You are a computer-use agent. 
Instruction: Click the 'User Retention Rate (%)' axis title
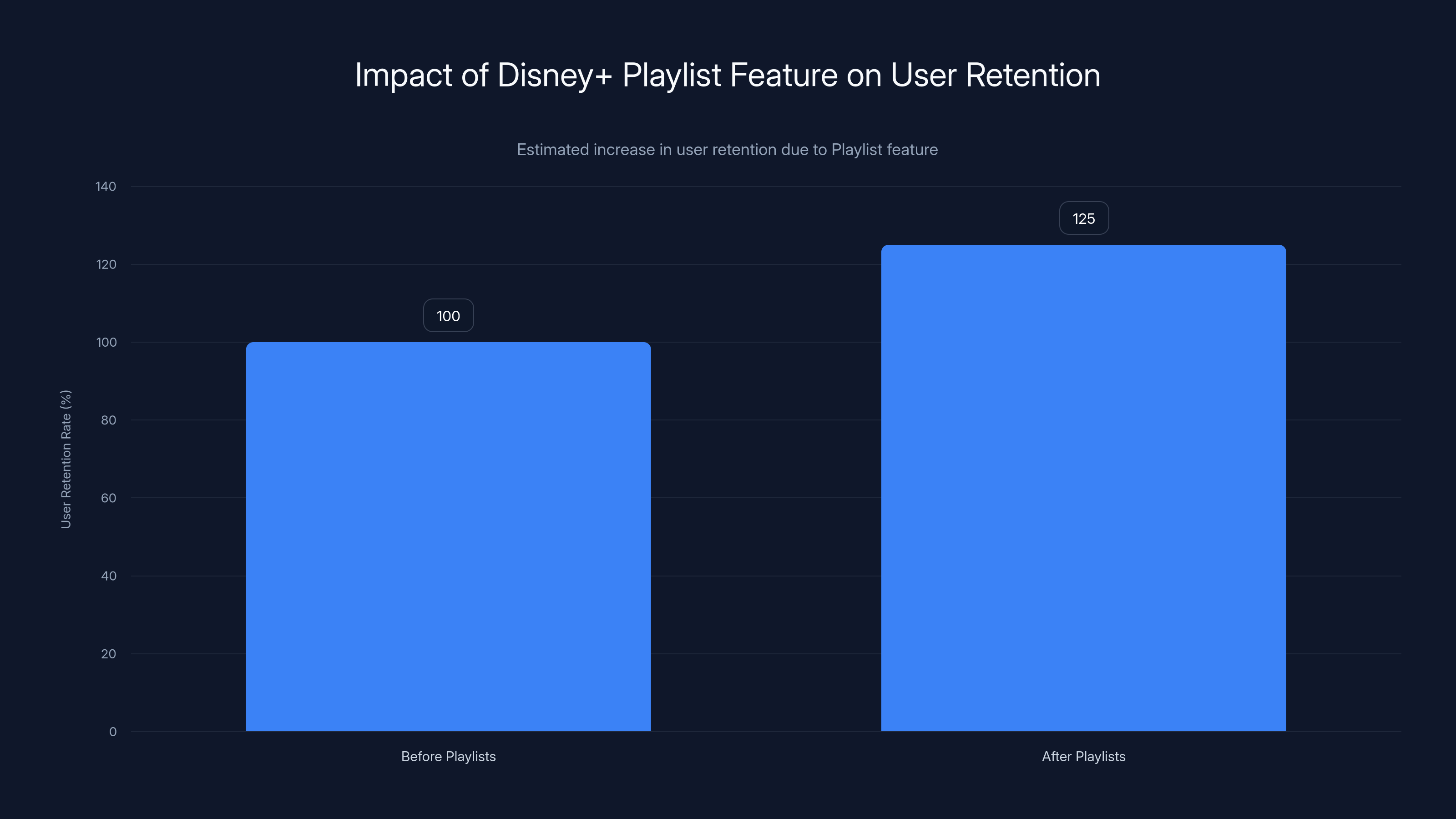click(x=66, y=459)
